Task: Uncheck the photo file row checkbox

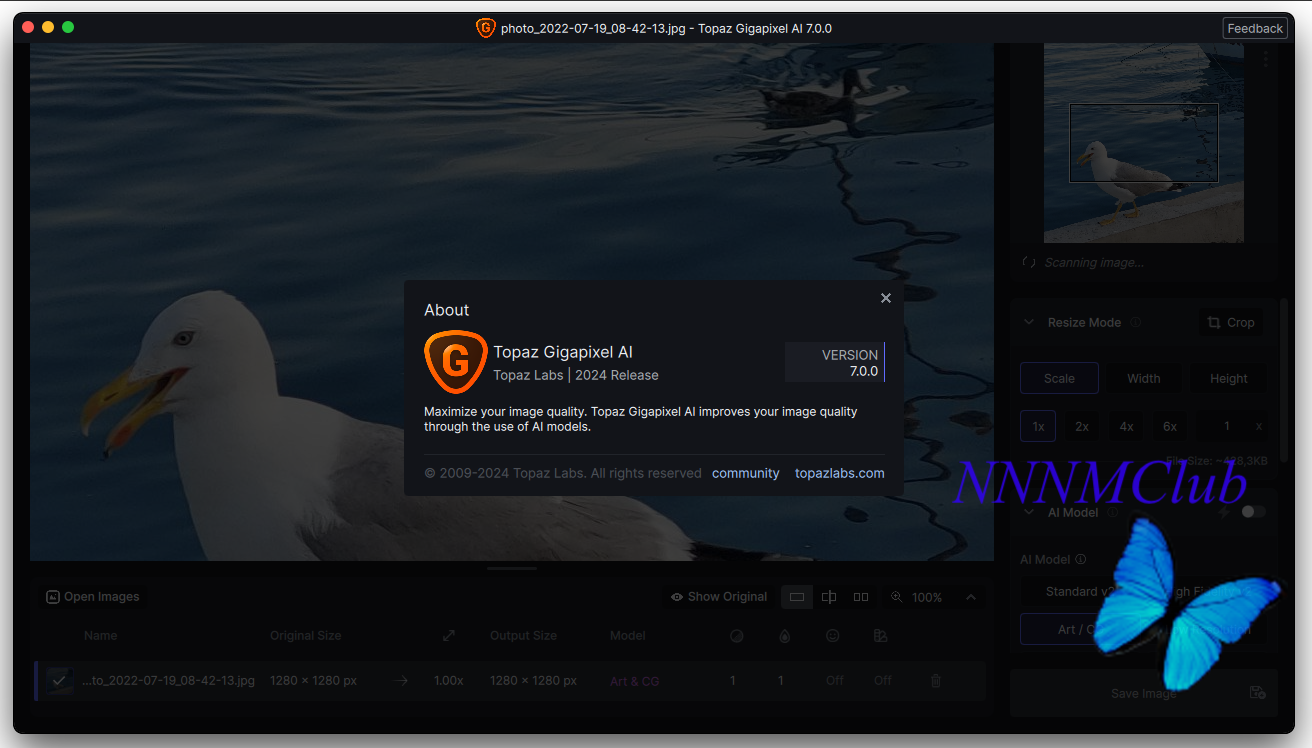Action: pos(59,680)
